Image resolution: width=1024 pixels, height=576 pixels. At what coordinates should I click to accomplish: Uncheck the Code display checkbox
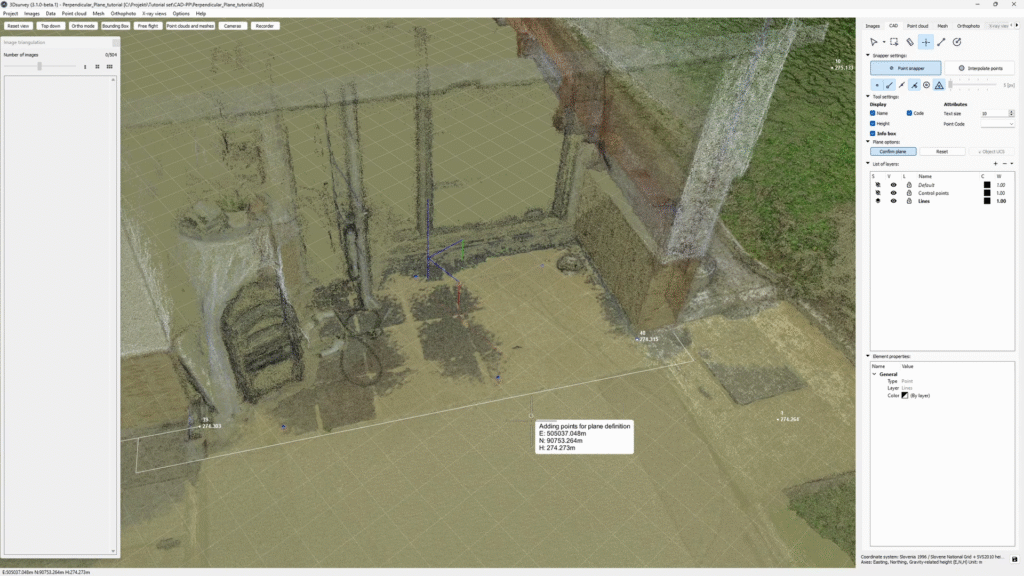pos(909,113)
